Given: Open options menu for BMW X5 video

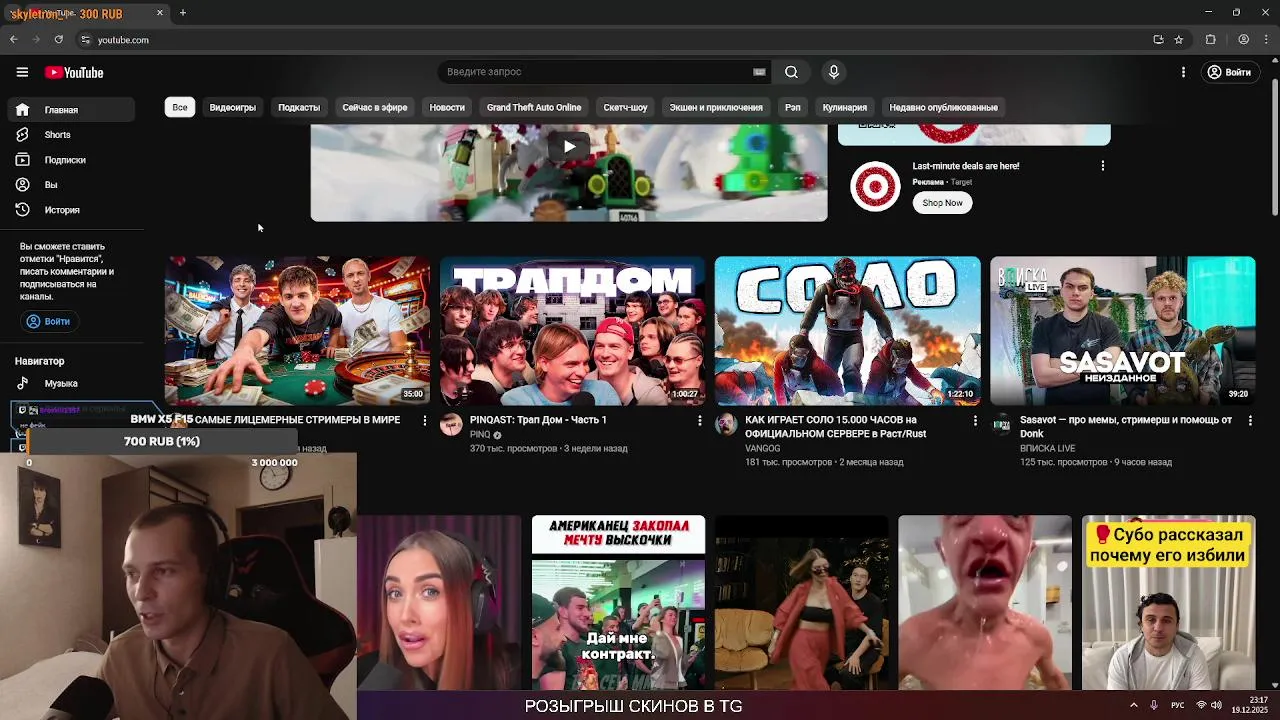Looking at the screenshot, I should click(x=425, y=421).
